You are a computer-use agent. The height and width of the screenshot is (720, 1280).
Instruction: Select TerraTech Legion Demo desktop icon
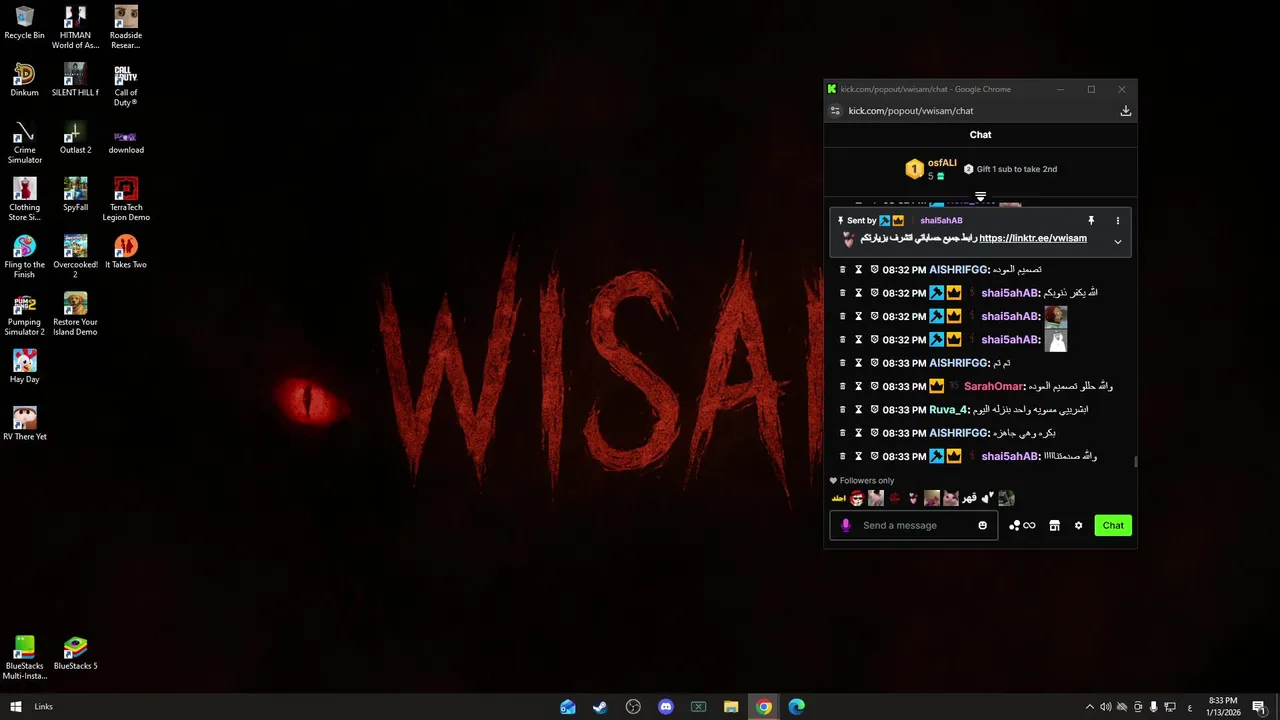(126, 200)
